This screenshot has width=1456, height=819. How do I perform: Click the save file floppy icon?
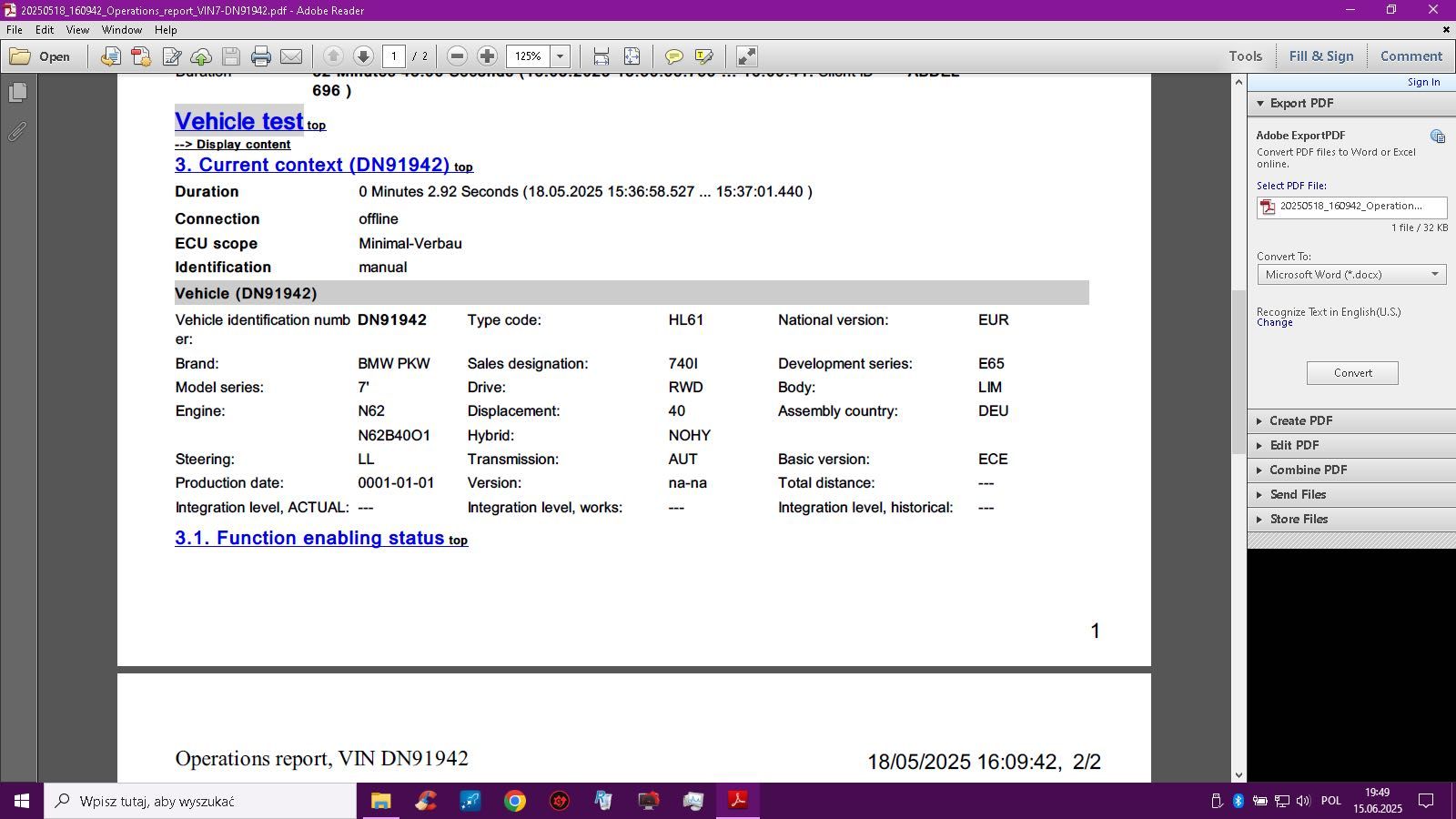click(x=231, y=56)
